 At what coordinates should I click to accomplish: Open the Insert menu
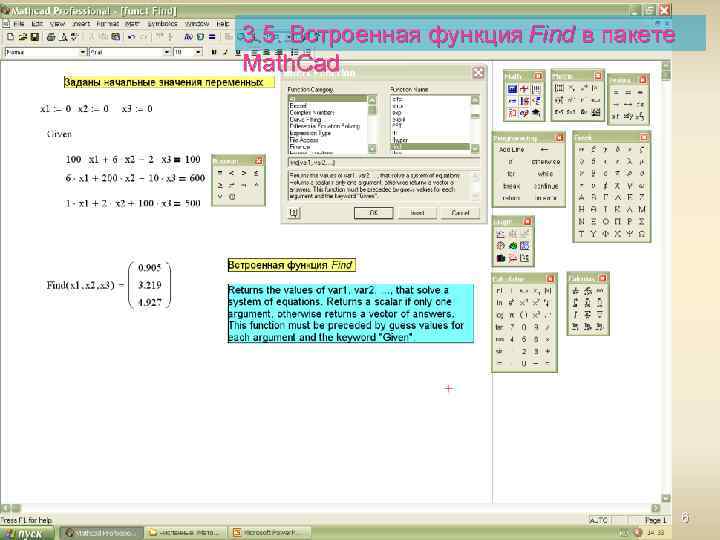(x=81, y=23)
